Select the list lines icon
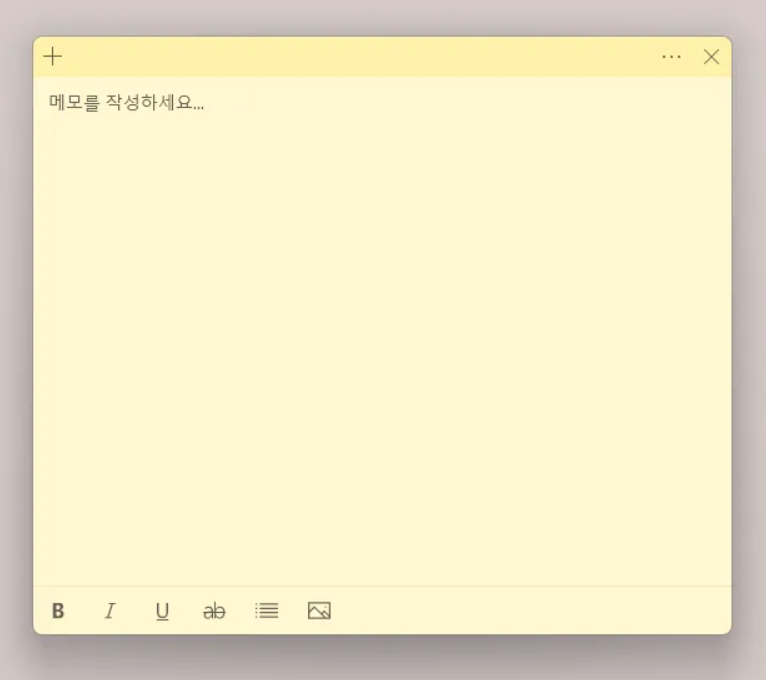This screenshot has height=680, width=766. coord(266,610)
